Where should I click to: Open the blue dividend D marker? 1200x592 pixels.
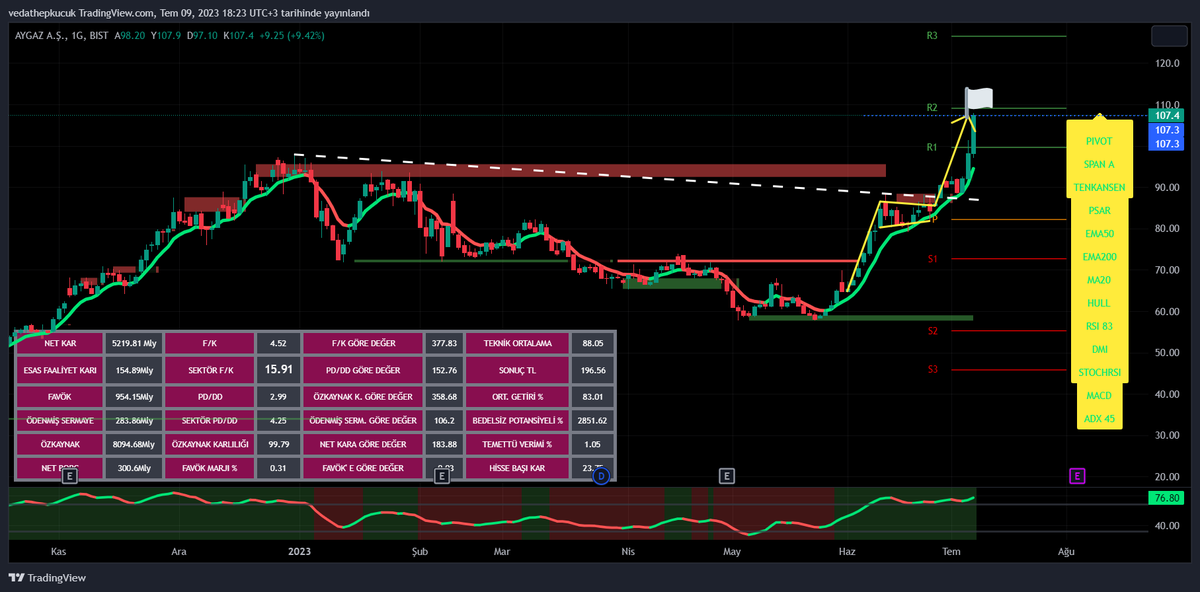coord(601,477)
